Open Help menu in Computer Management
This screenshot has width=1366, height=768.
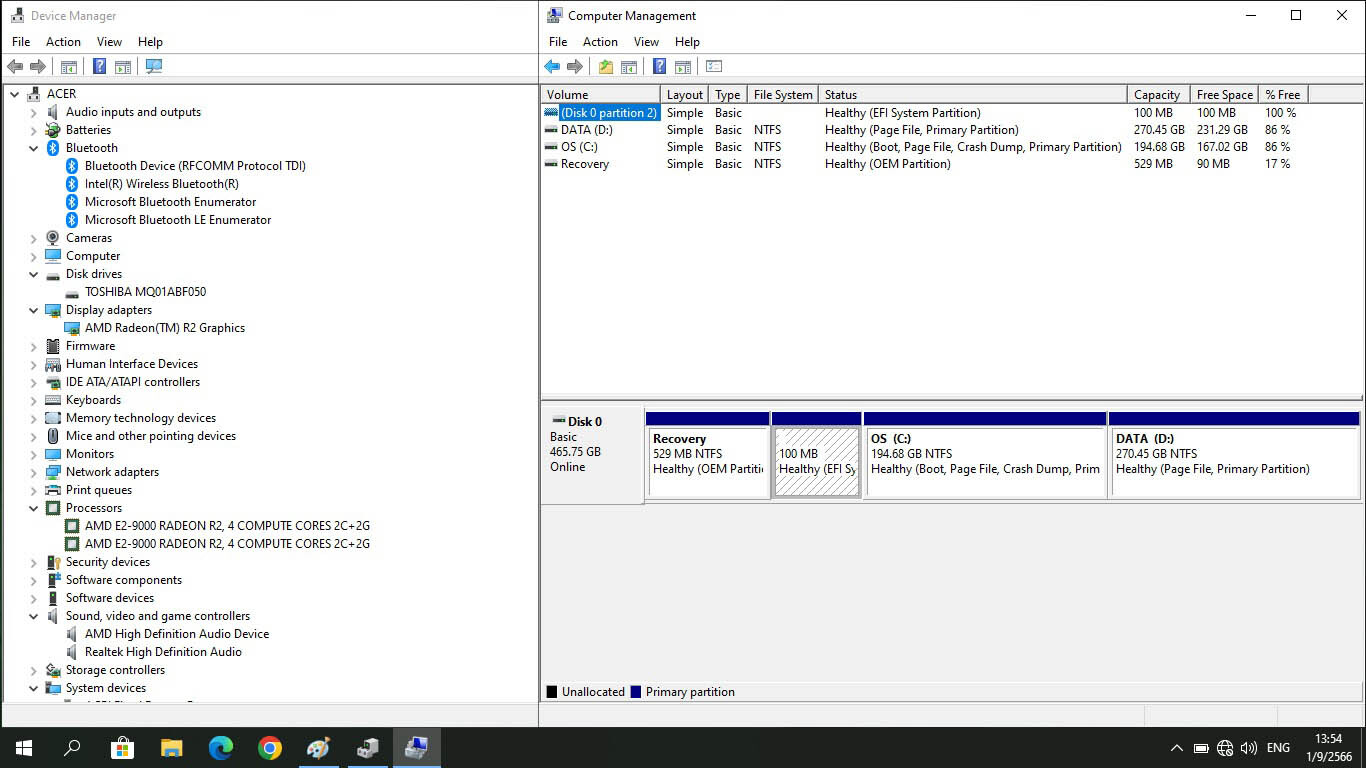click(x=687, y=42)
